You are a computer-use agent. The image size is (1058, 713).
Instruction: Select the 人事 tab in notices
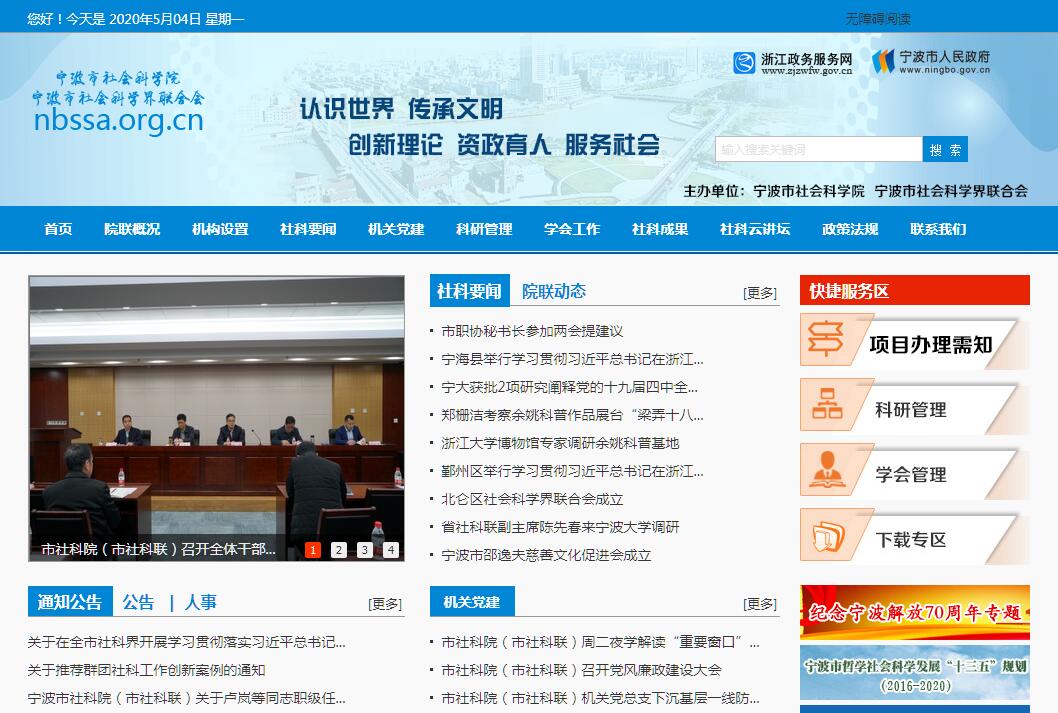(x=200, y=602)
